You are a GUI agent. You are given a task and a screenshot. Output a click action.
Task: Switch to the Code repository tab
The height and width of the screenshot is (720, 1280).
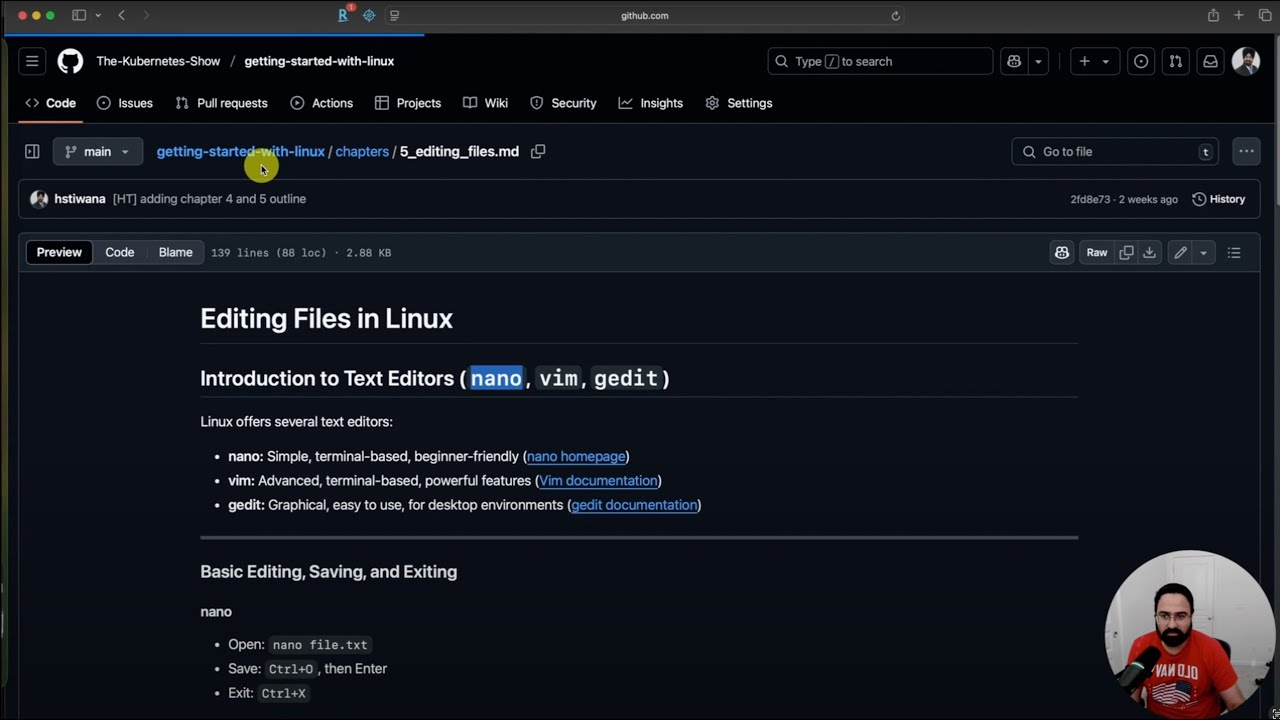coord(50,103)
